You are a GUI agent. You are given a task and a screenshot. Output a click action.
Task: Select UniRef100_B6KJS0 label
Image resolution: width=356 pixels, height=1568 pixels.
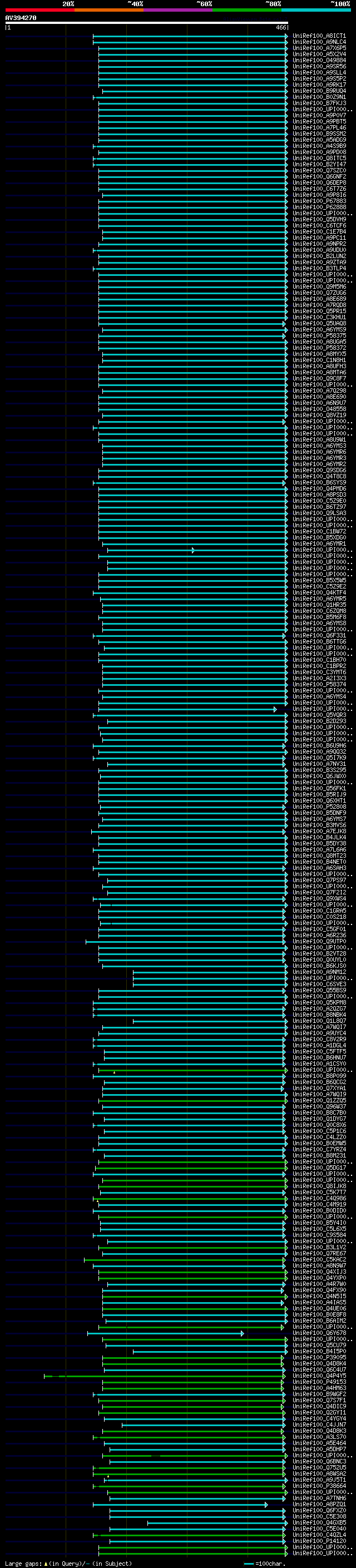point(319,966)
